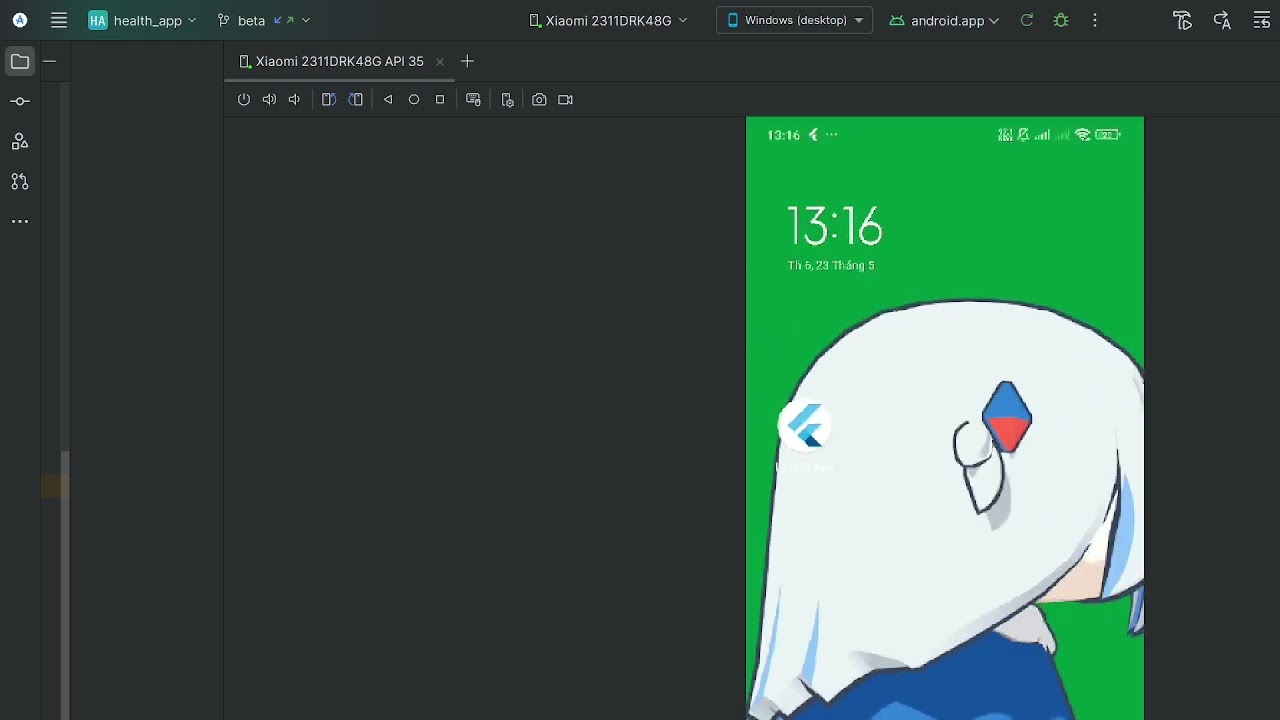The height and width of the screenshot is (720, 1280).
Task: Tap the battery indicator in phone status bar
Action: [x=1108, y=135]
